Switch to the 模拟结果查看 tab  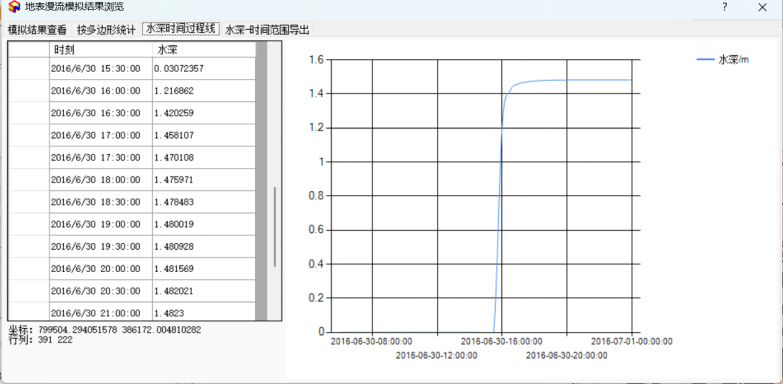pos(37,30)
